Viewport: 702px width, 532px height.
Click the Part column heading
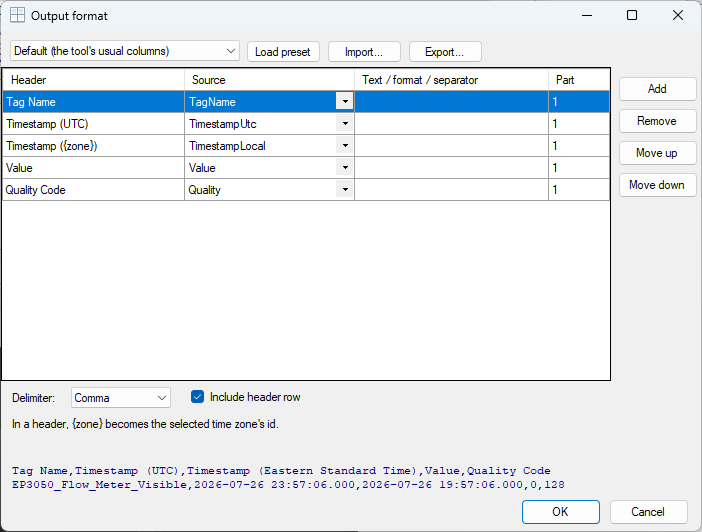coord(579,80)
